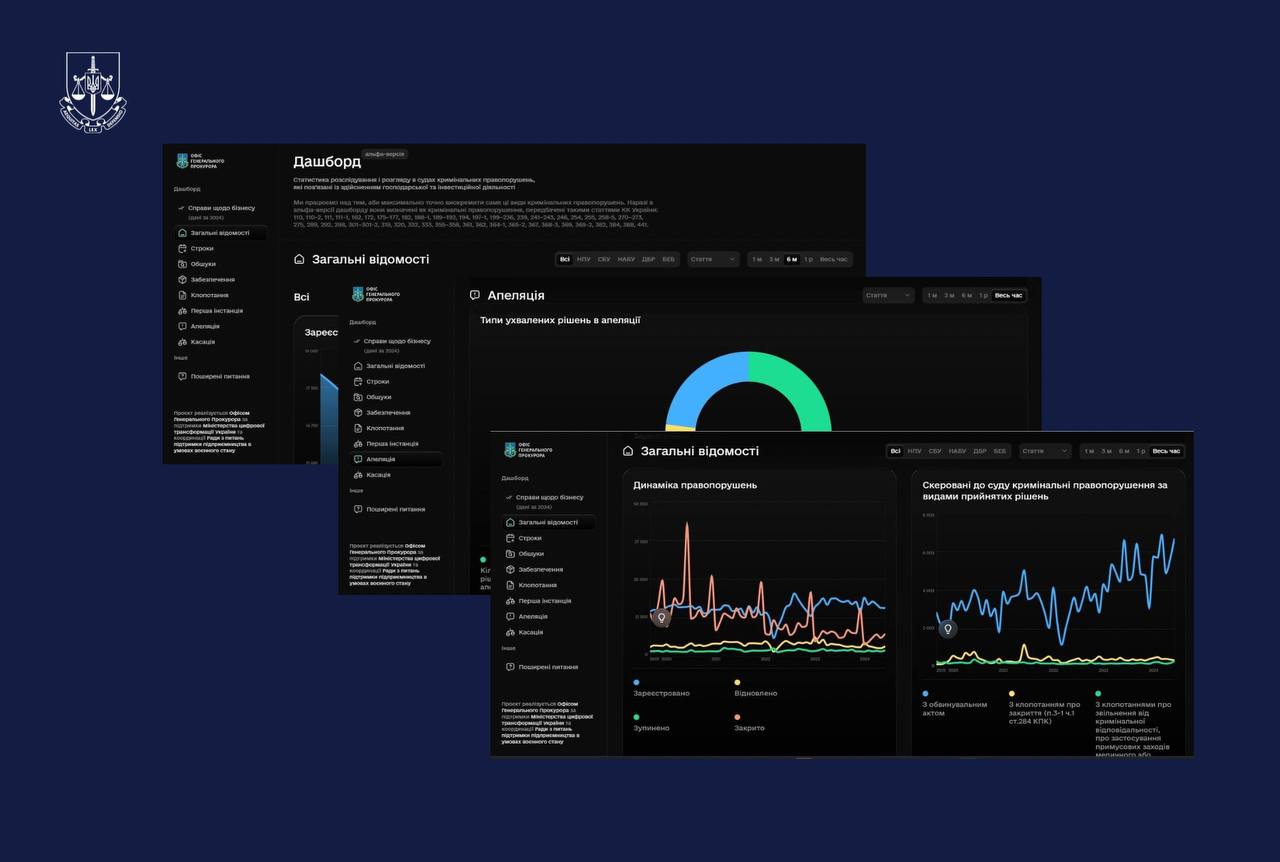Select Весь час period in front window

pos(1166,451)
